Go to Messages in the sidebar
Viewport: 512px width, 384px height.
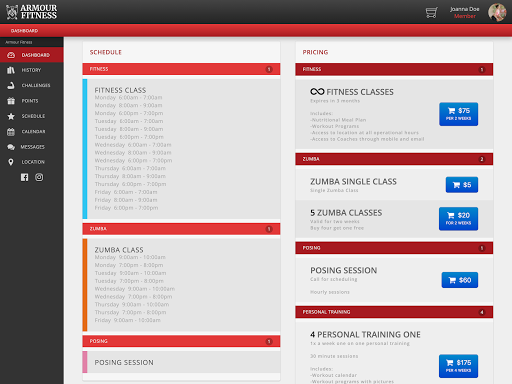click(x=32, y=147)
